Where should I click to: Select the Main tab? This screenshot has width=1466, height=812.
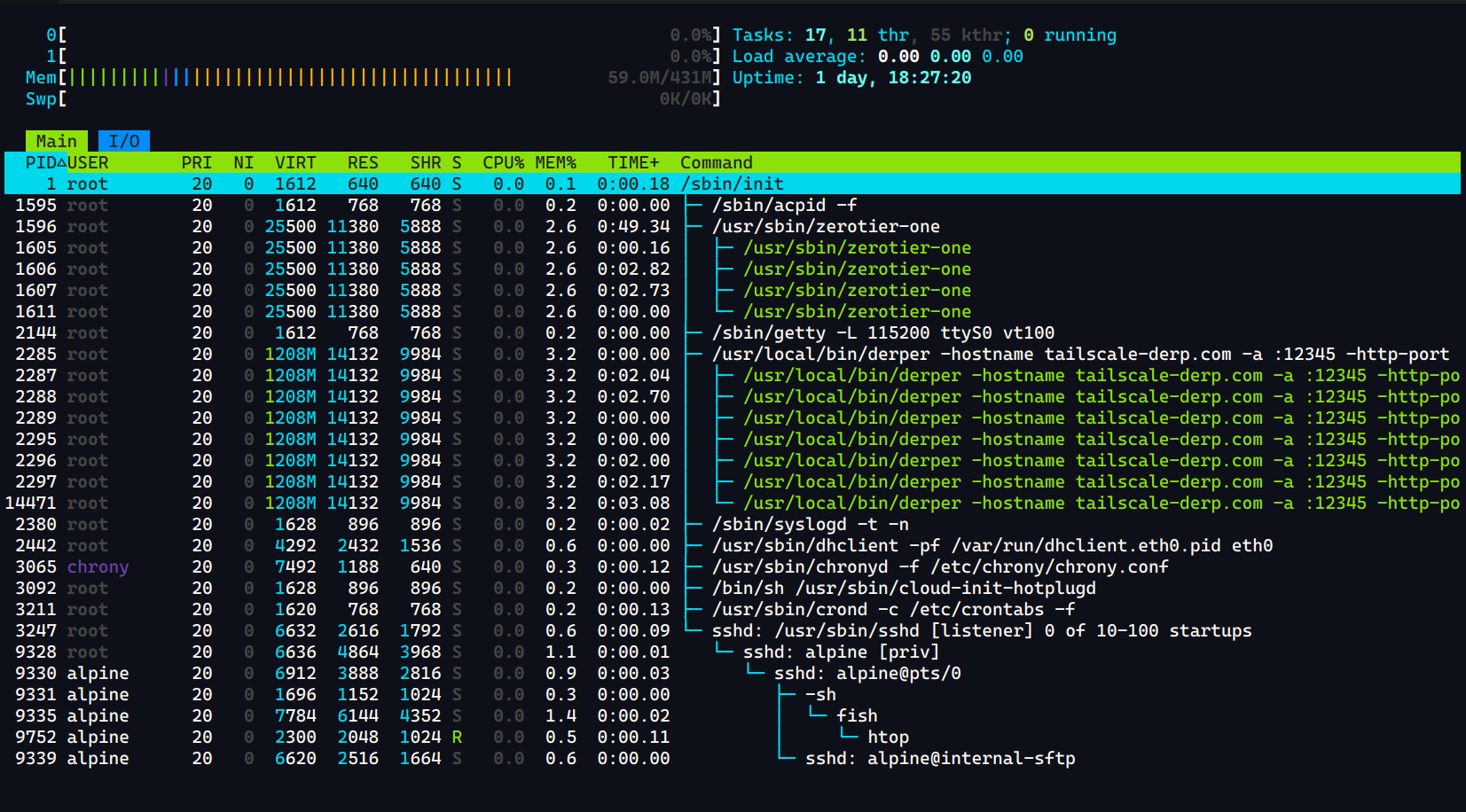pos(56,142)
